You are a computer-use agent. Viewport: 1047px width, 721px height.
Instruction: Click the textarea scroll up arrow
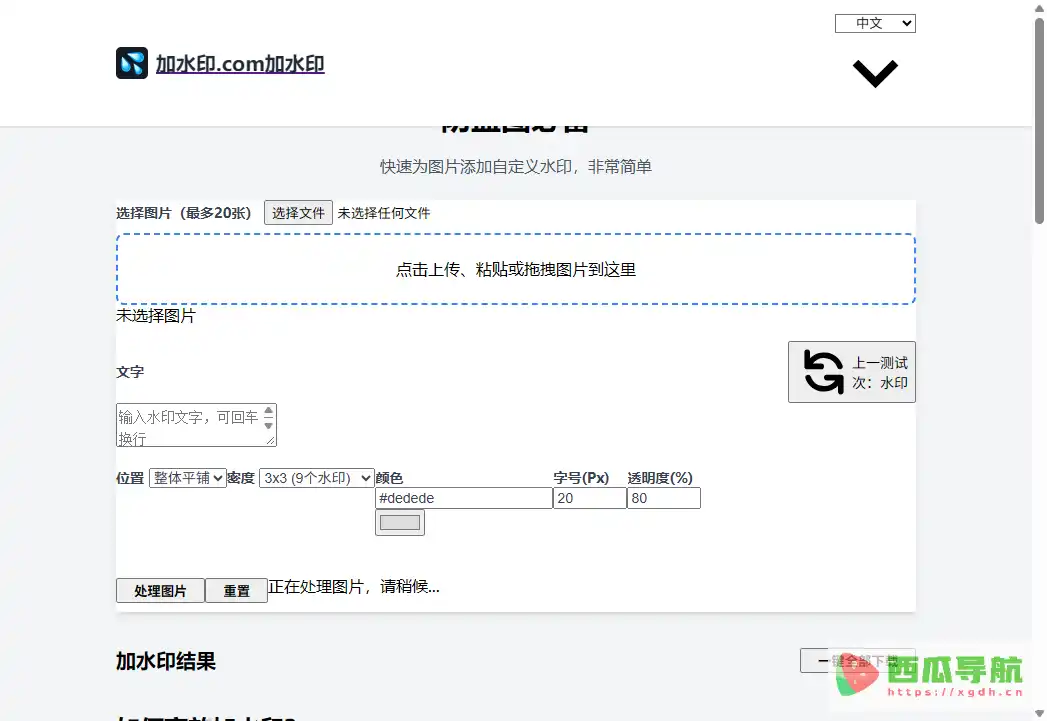click(268, 411)
